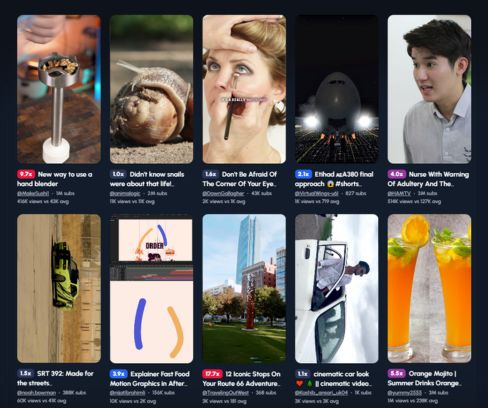Image resolution: width=488 pixels, height=408 pixels.
Task: Open title "New way to use a hand blender"
Action: click(x=55, y=179)
